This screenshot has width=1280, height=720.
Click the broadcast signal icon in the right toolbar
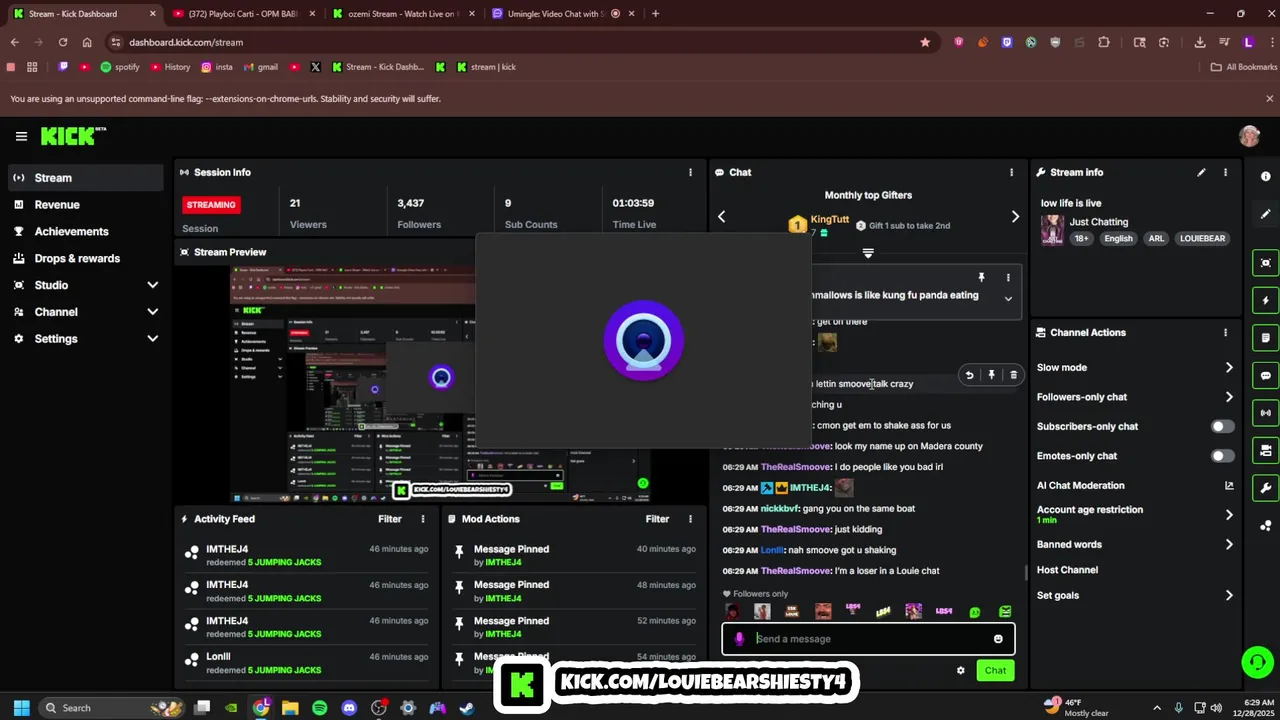click(1266, 412)
